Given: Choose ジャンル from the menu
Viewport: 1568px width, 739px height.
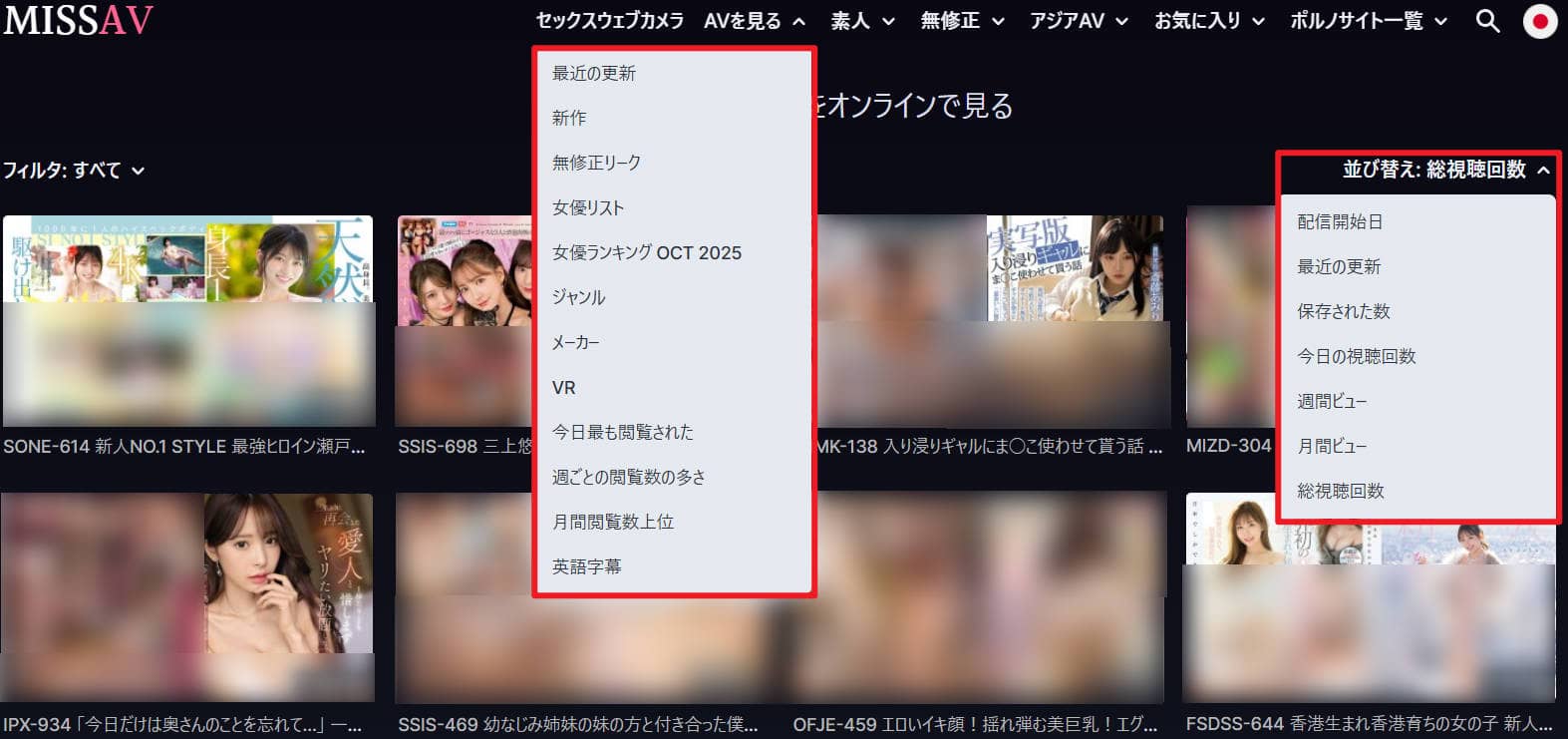Looking at the screenshot, I should pos(579,297).
